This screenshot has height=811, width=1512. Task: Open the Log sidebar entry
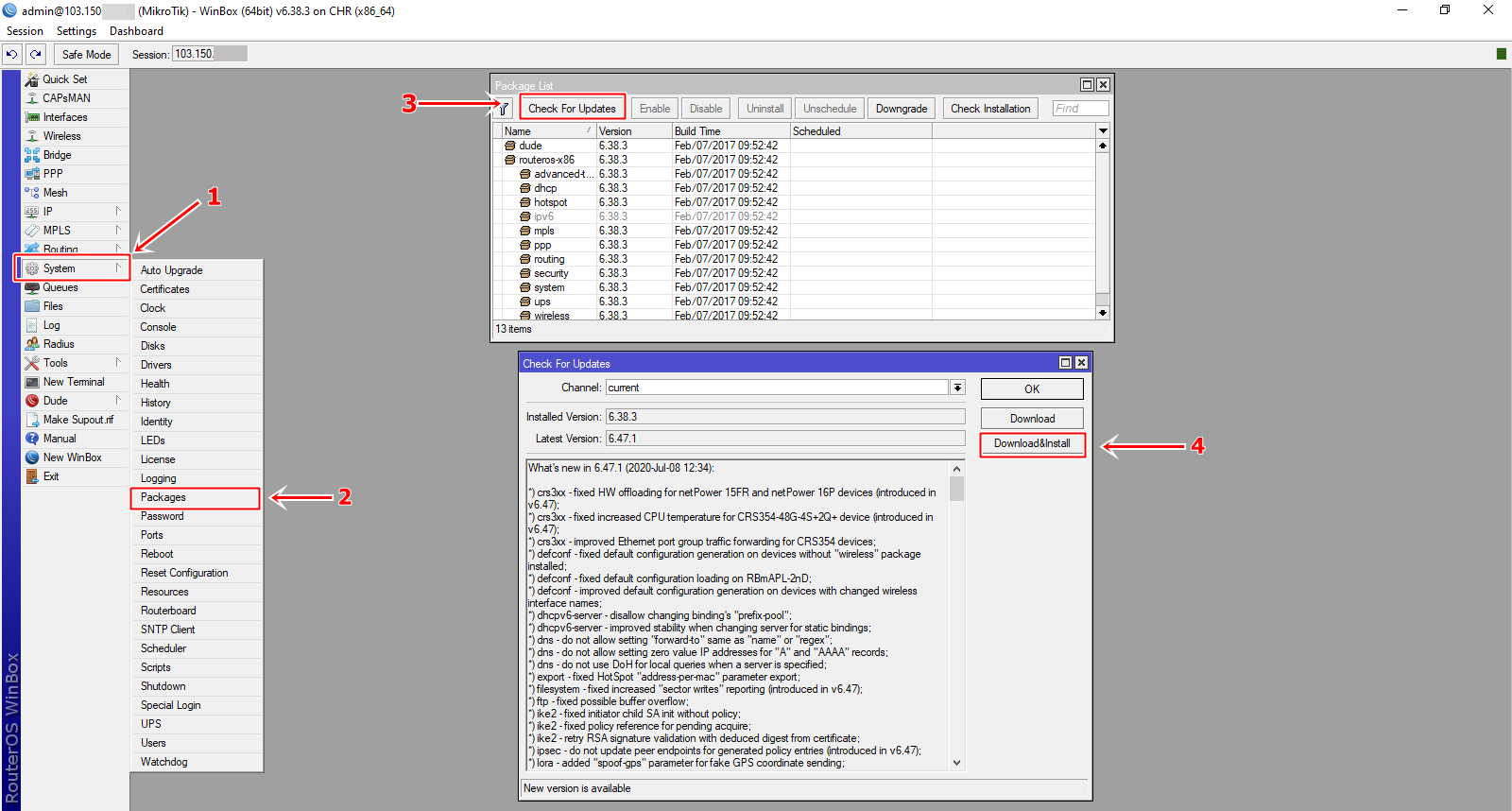(x=51, y=325)
